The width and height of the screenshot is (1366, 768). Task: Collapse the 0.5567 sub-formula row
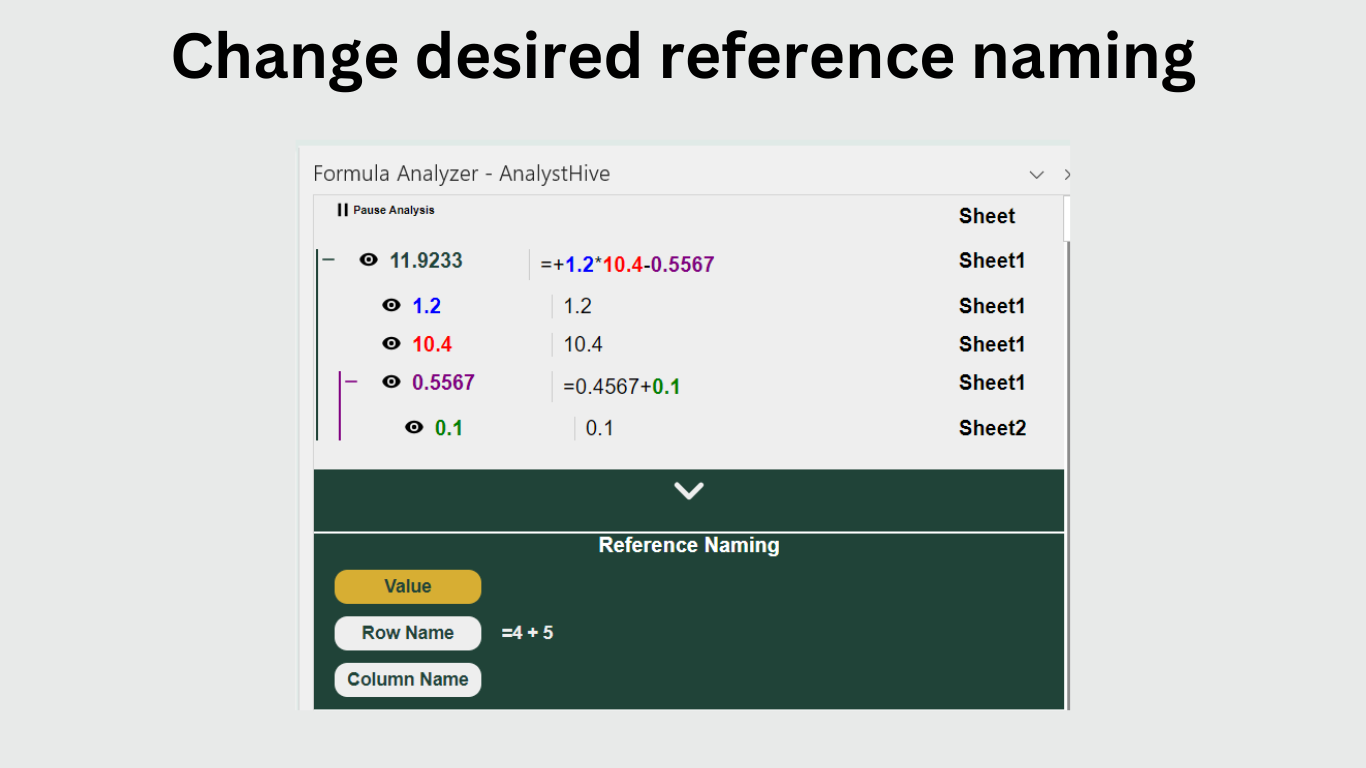coord(351,381)
